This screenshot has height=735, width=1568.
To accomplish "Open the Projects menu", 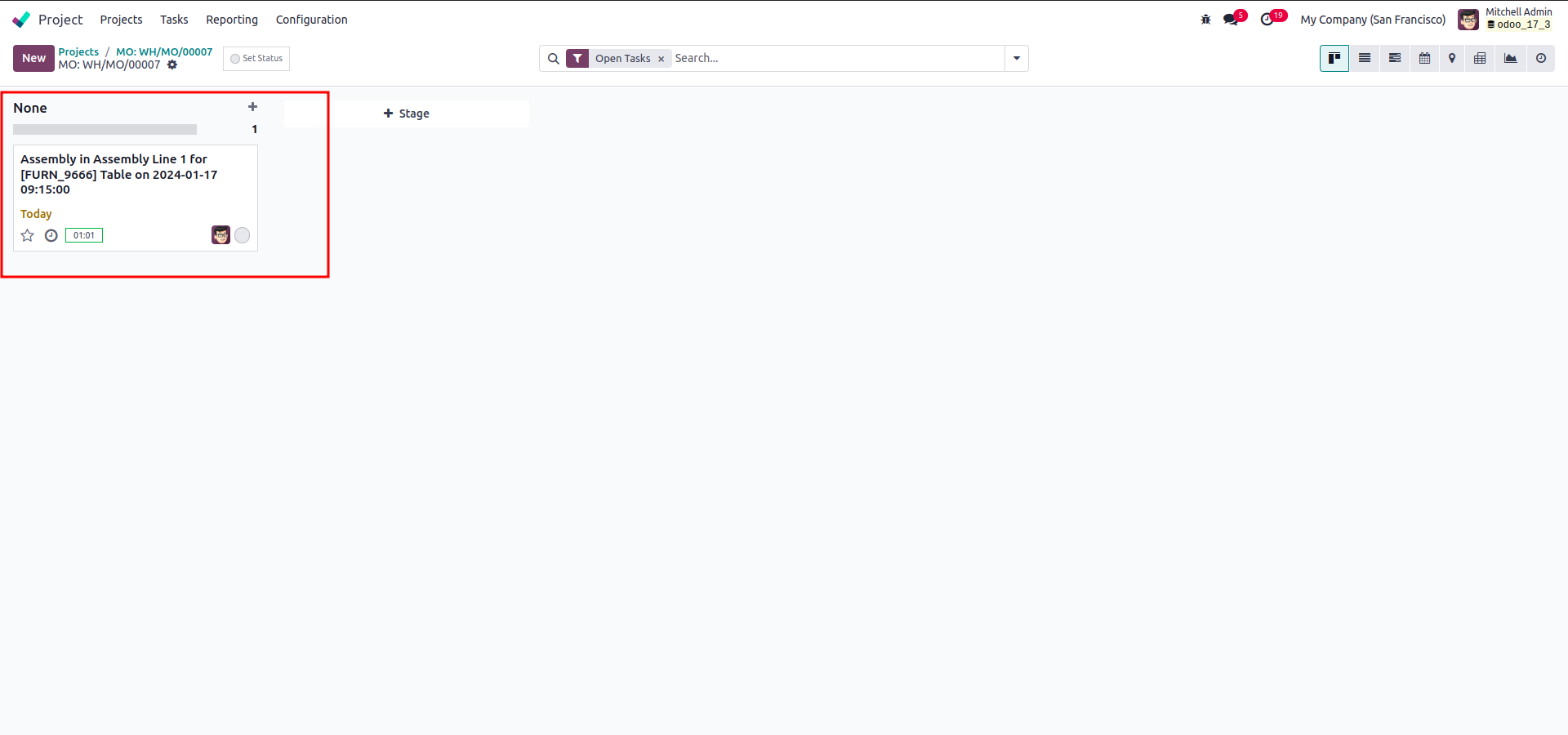I will (121, 20).
